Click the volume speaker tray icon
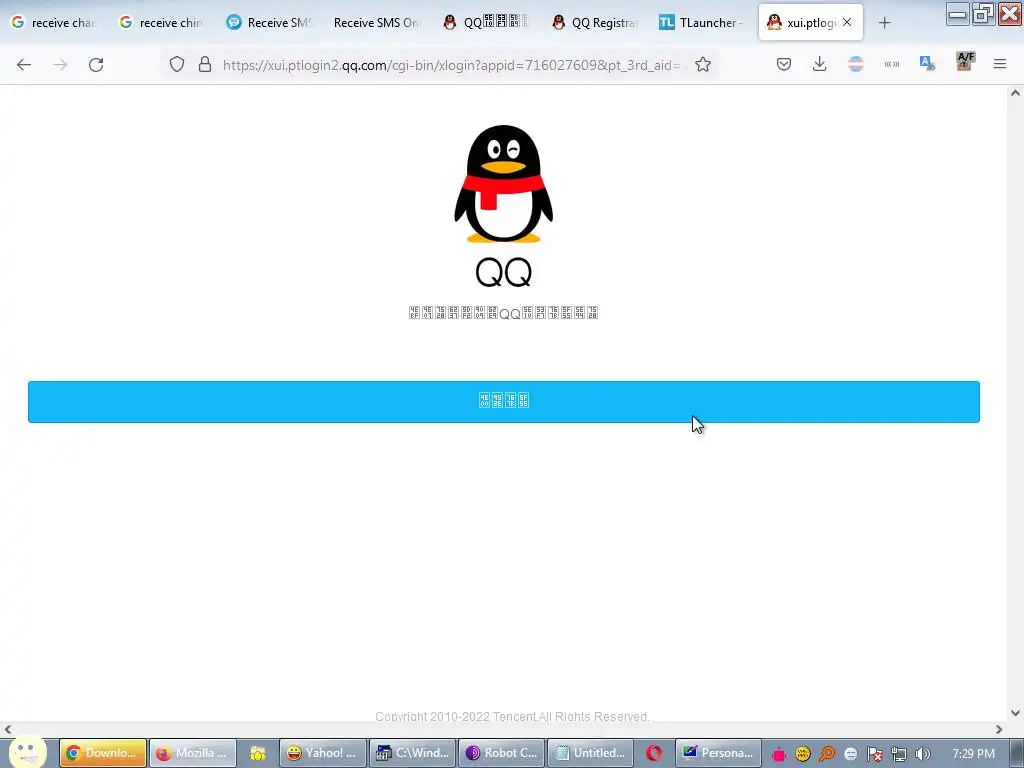Viewport: 1024px width, 768px height. 922,754
